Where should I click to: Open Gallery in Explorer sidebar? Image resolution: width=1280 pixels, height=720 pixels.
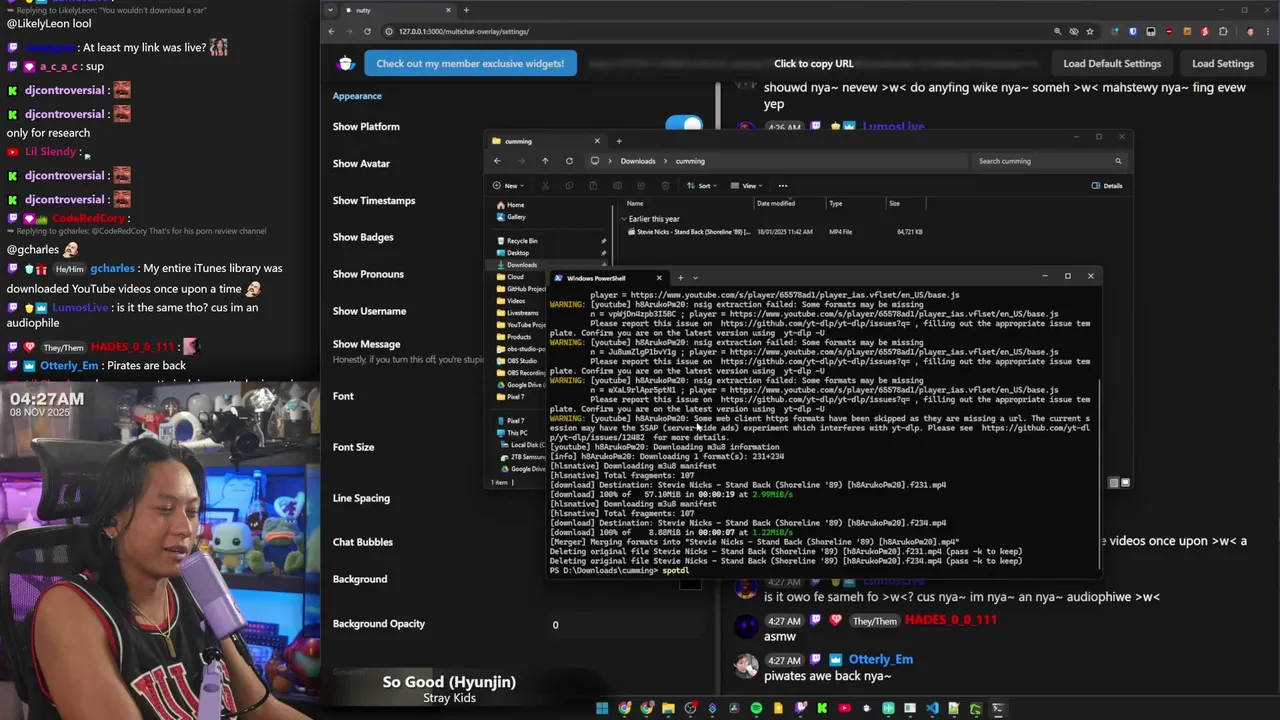[510, 217]
